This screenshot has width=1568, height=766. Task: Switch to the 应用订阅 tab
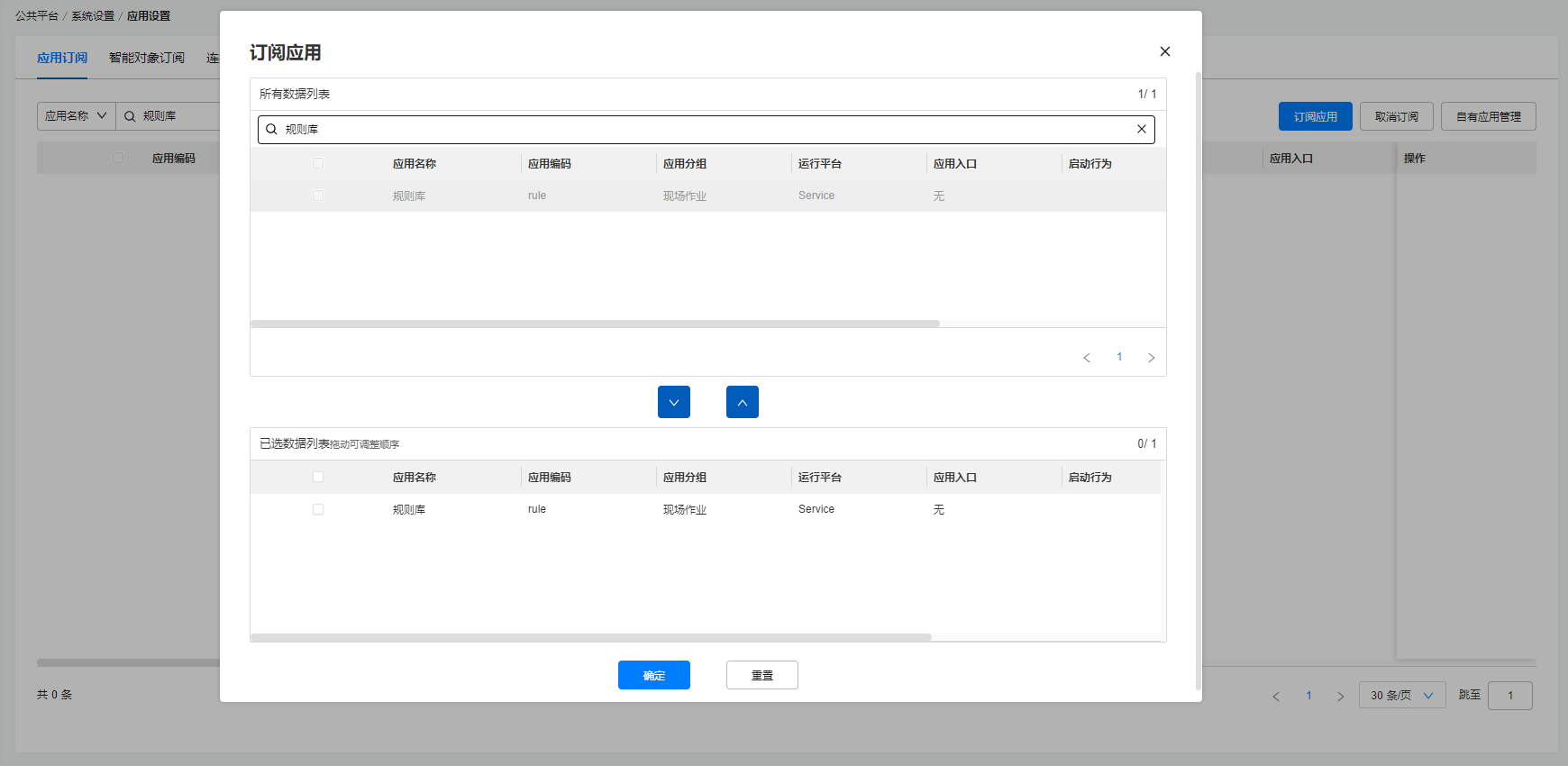pos(62,58)
